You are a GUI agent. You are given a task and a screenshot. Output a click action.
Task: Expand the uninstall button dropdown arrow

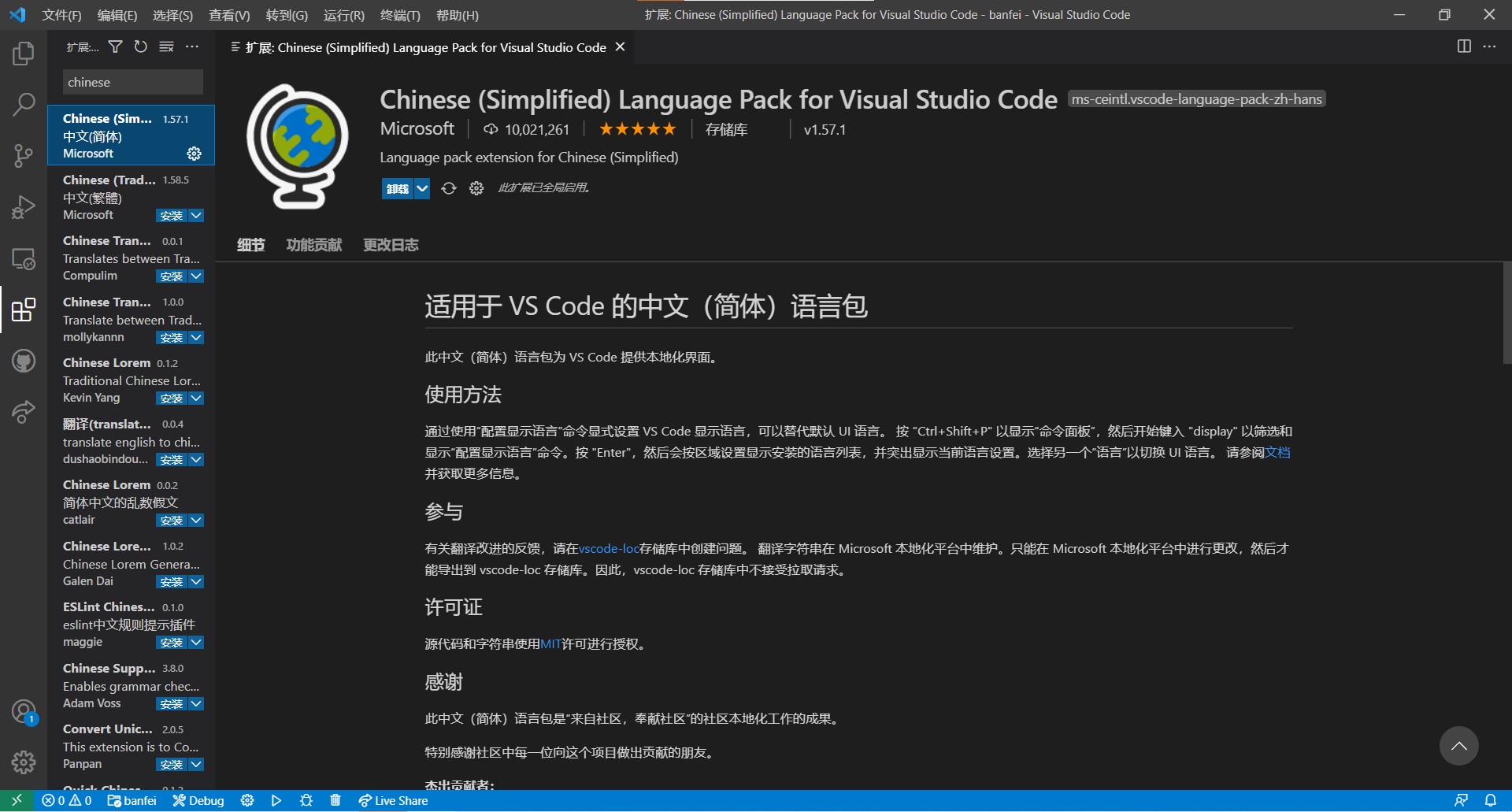coord(422,188)
